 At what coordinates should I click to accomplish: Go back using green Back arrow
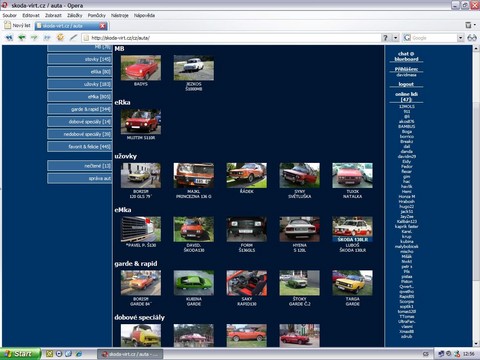22,38
